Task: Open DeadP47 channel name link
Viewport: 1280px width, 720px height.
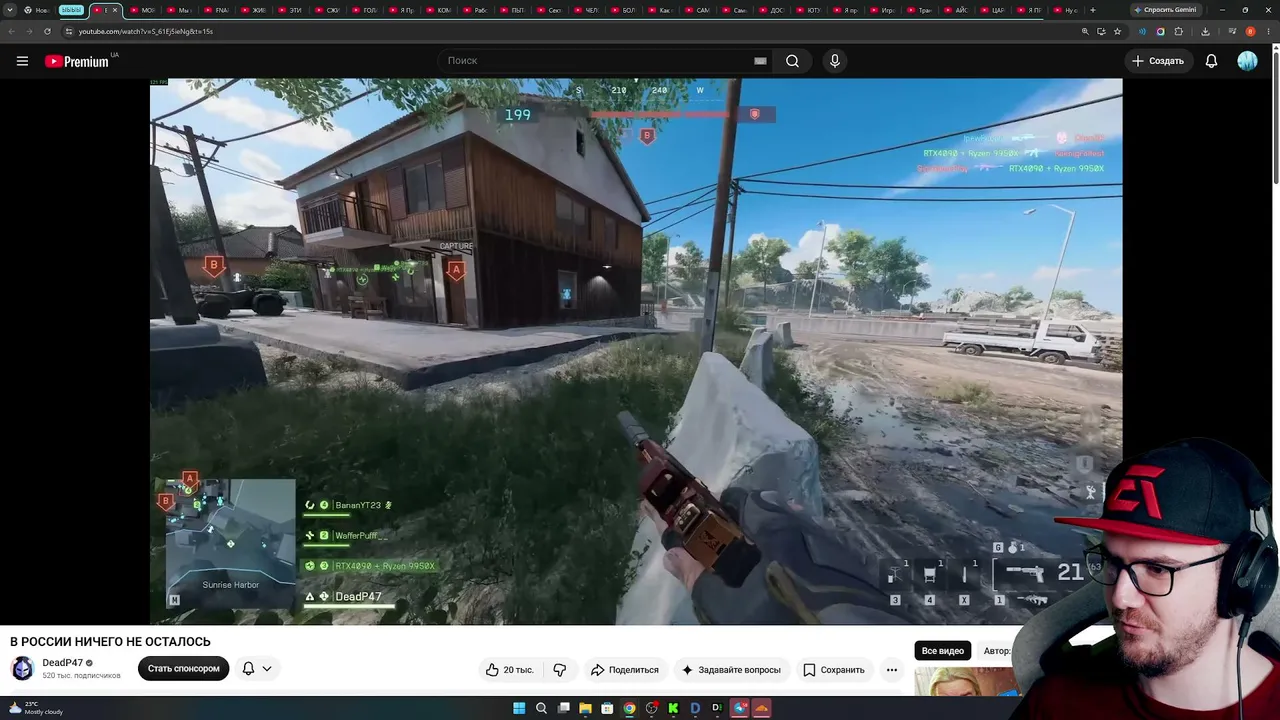Action: coord(62,663)
